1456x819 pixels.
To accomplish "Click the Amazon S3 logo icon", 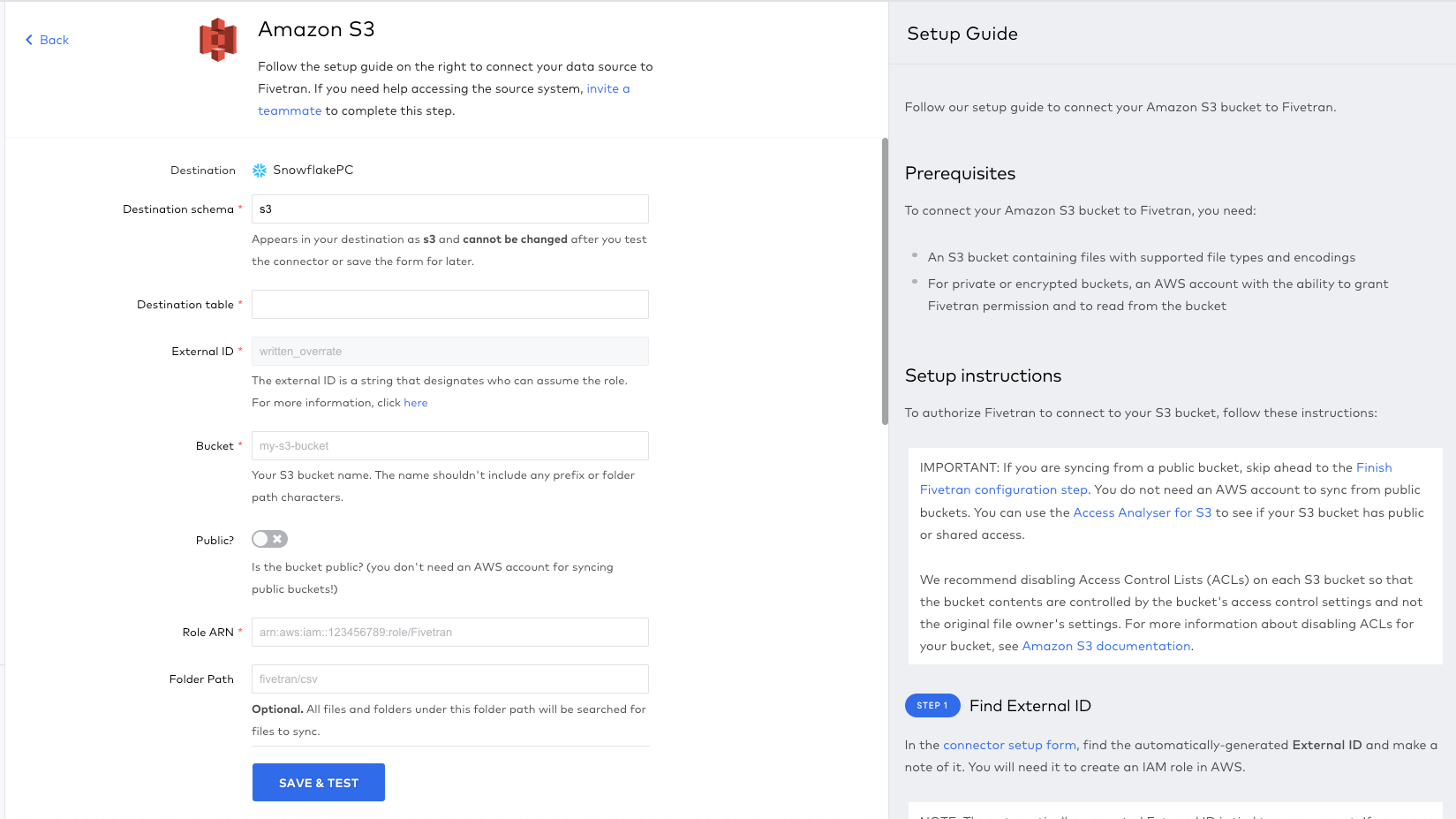I will pos(217,39).
